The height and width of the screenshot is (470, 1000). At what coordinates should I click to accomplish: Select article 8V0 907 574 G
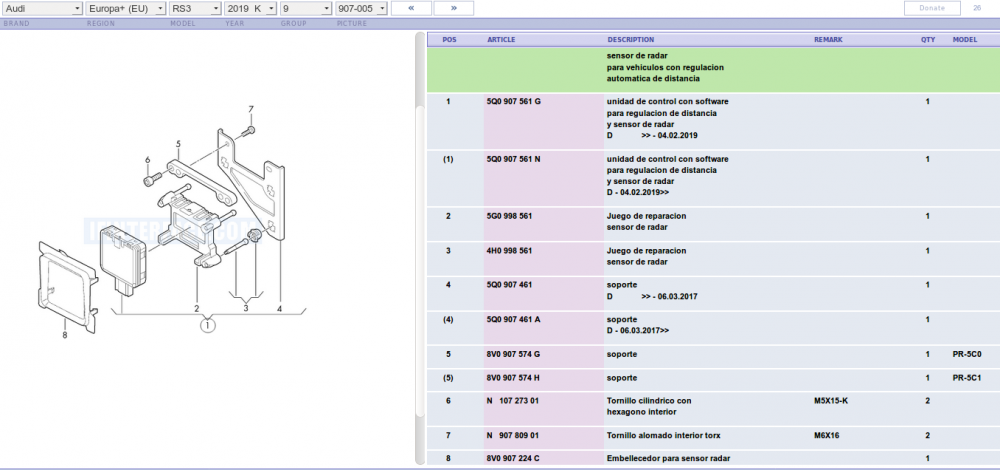coord(513,353)
